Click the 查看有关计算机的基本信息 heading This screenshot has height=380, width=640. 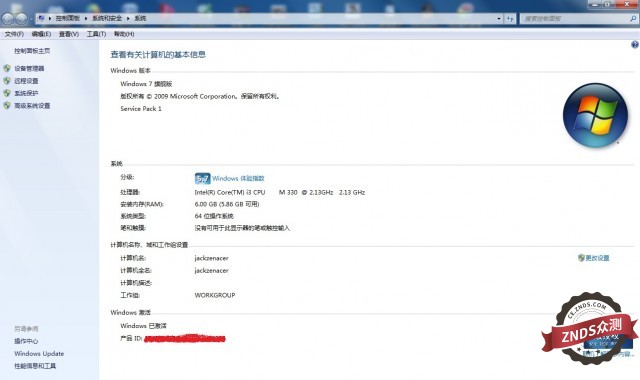coord(158,54)
